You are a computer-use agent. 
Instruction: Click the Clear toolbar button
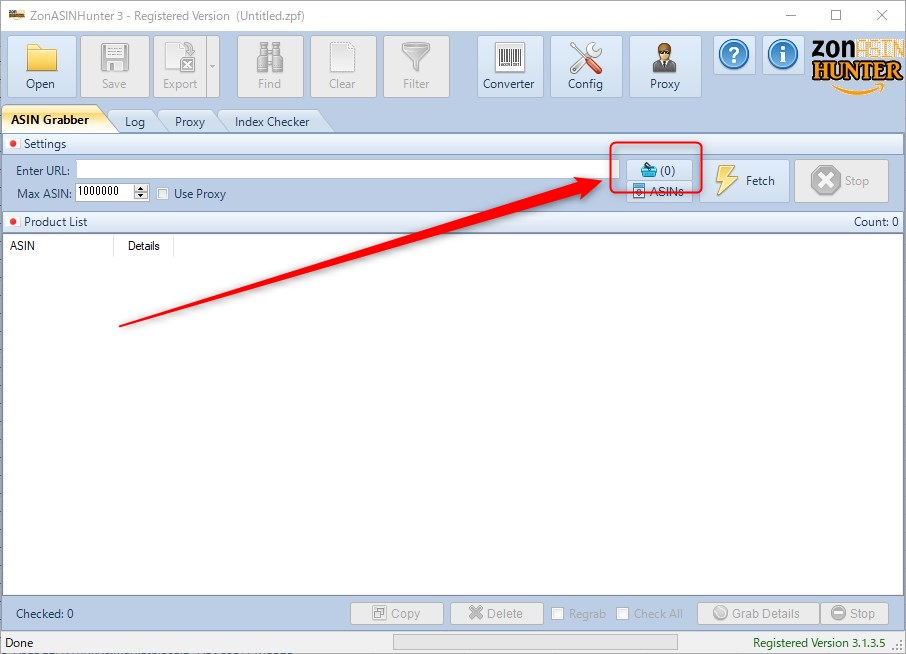343,66
